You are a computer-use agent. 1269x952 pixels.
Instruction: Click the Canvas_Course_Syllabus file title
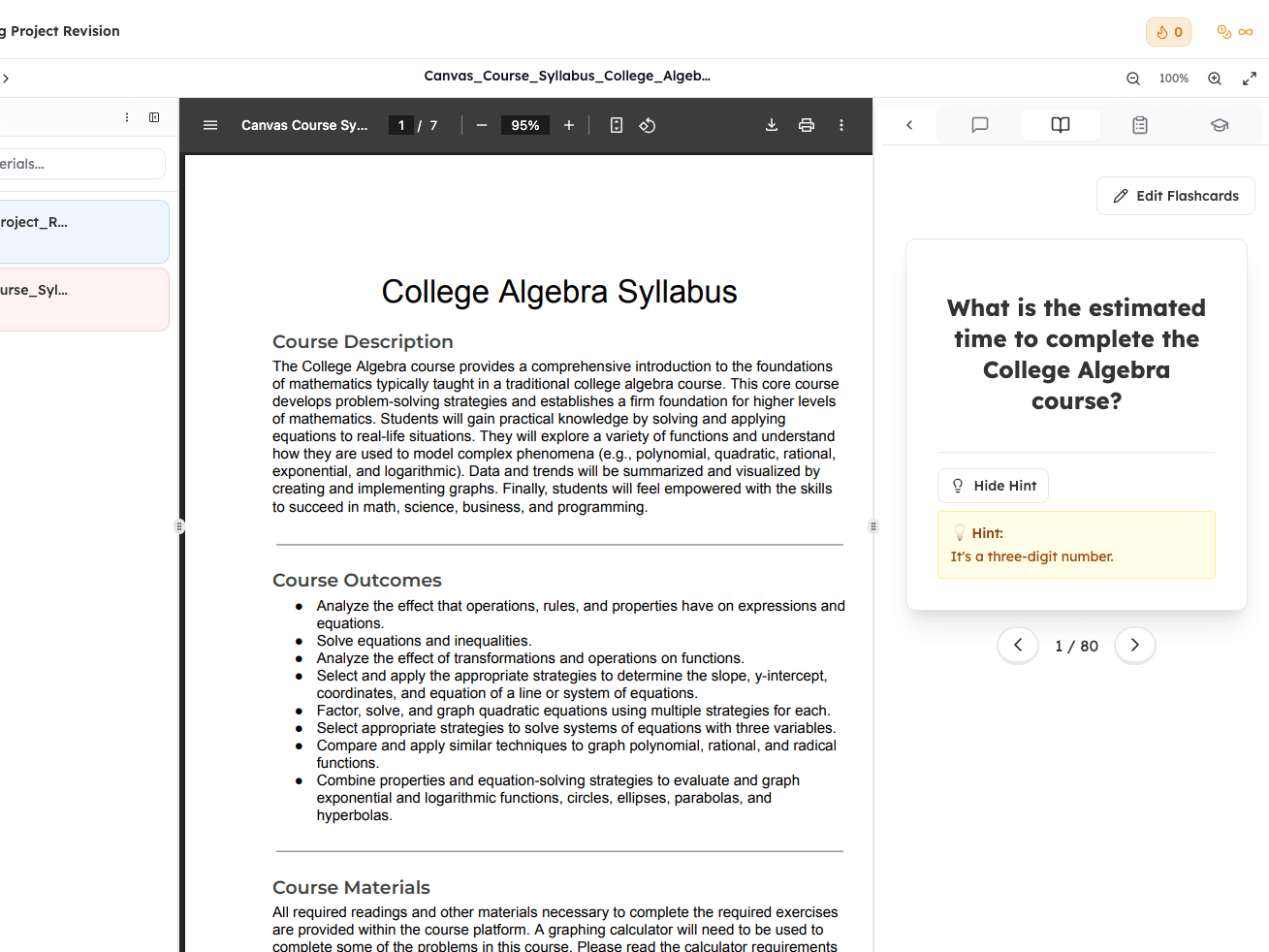(x=567, y=76)
